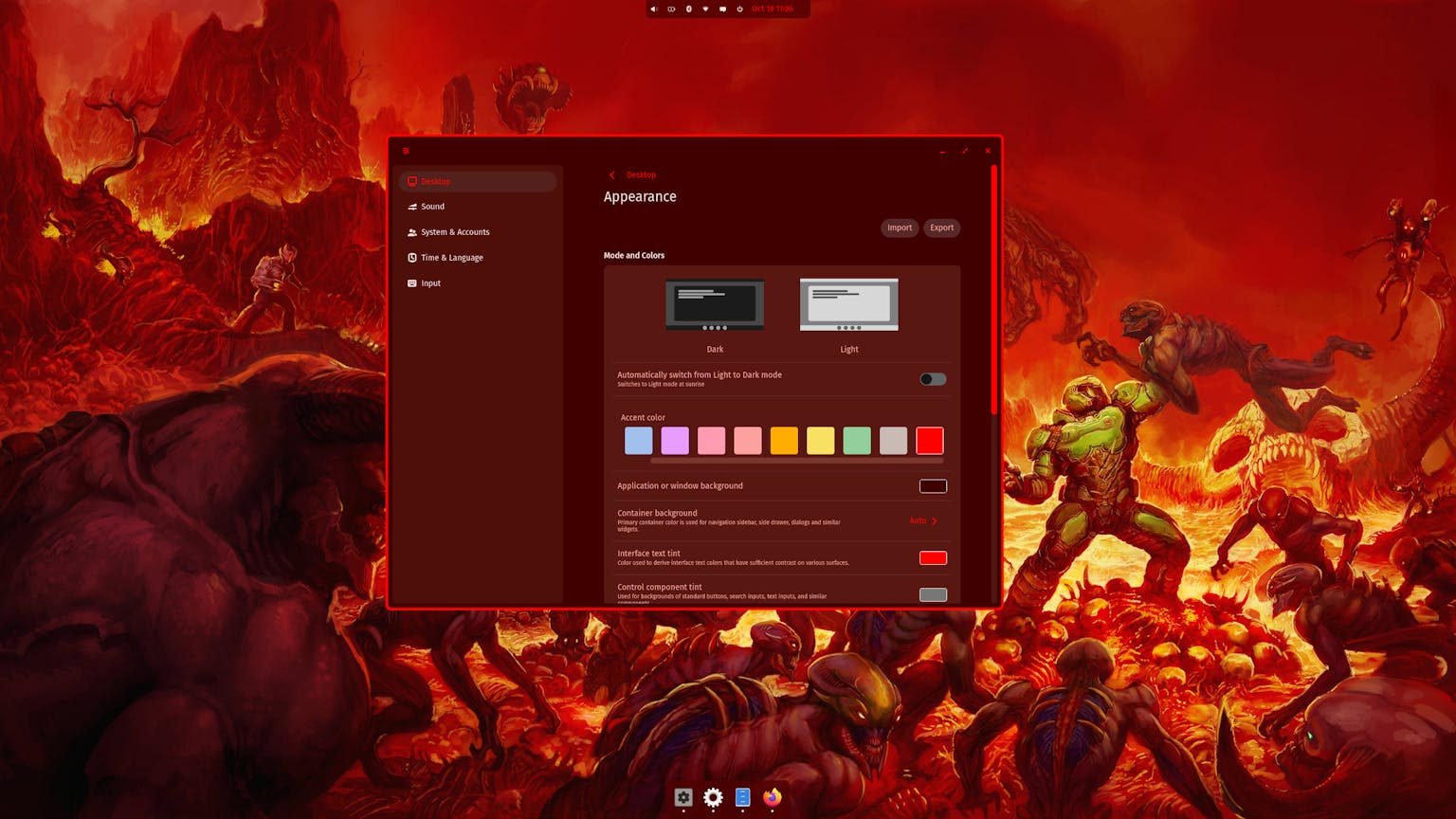This screenshot has width=1456, height=819.
Task: Click the Import button
Action: (x=900, y=227)
